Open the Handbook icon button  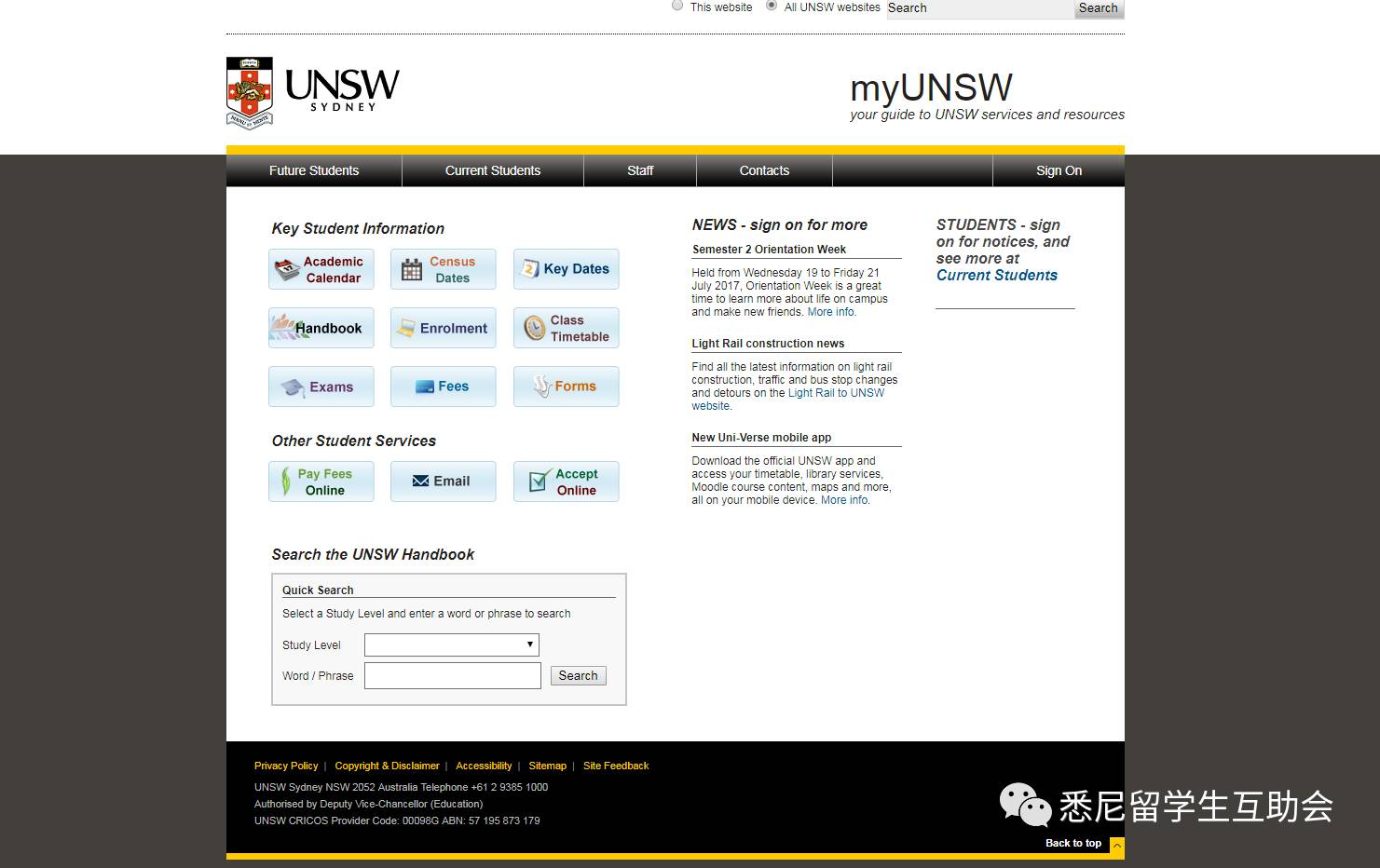point(321,328)
